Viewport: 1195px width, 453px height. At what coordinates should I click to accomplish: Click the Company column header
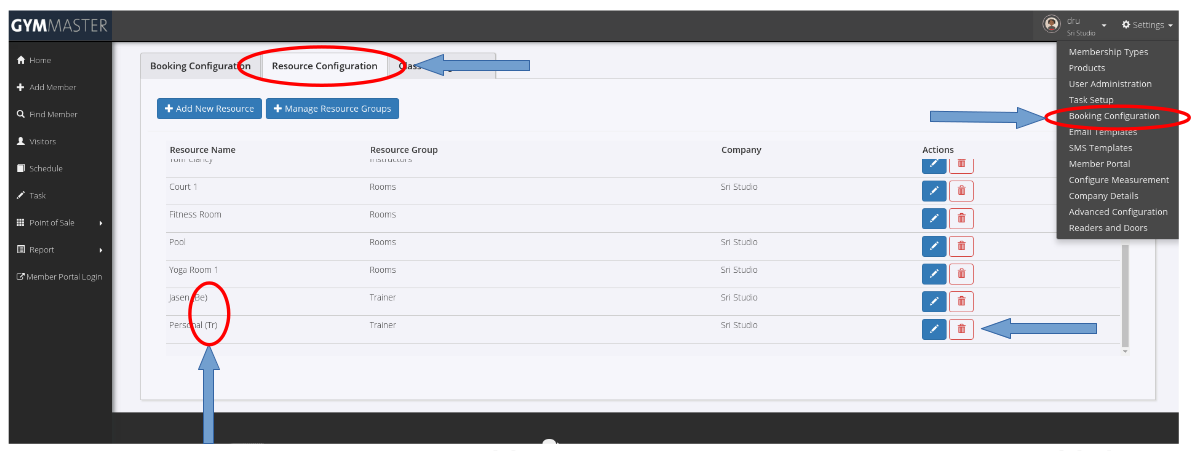click(741, 150)
